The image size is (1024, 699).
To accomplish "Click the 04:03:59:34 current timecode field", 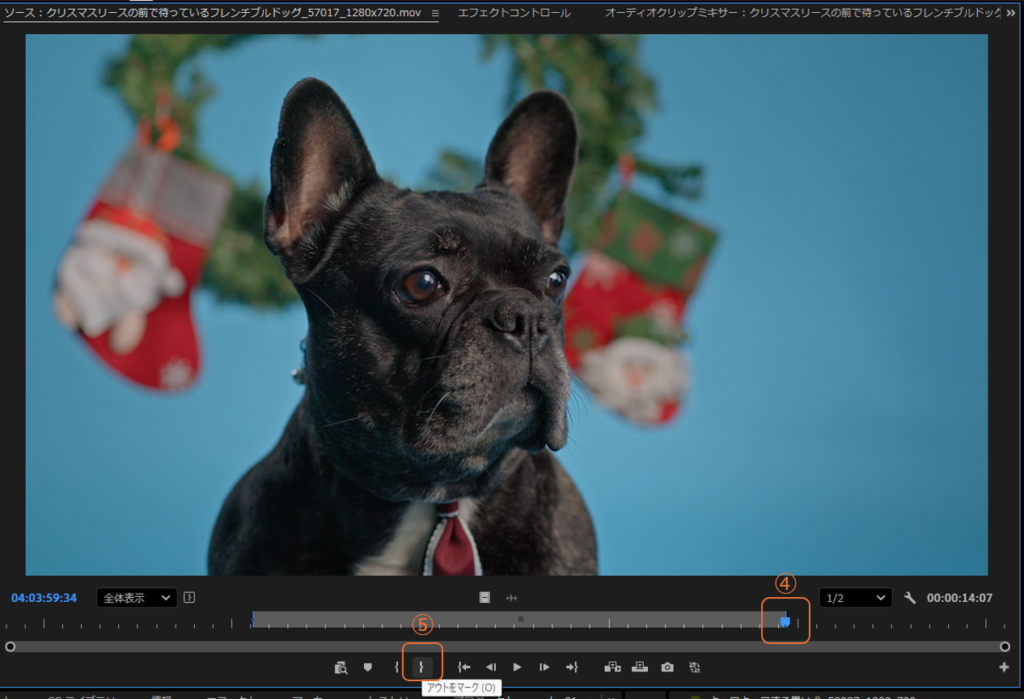I will 44,598.
